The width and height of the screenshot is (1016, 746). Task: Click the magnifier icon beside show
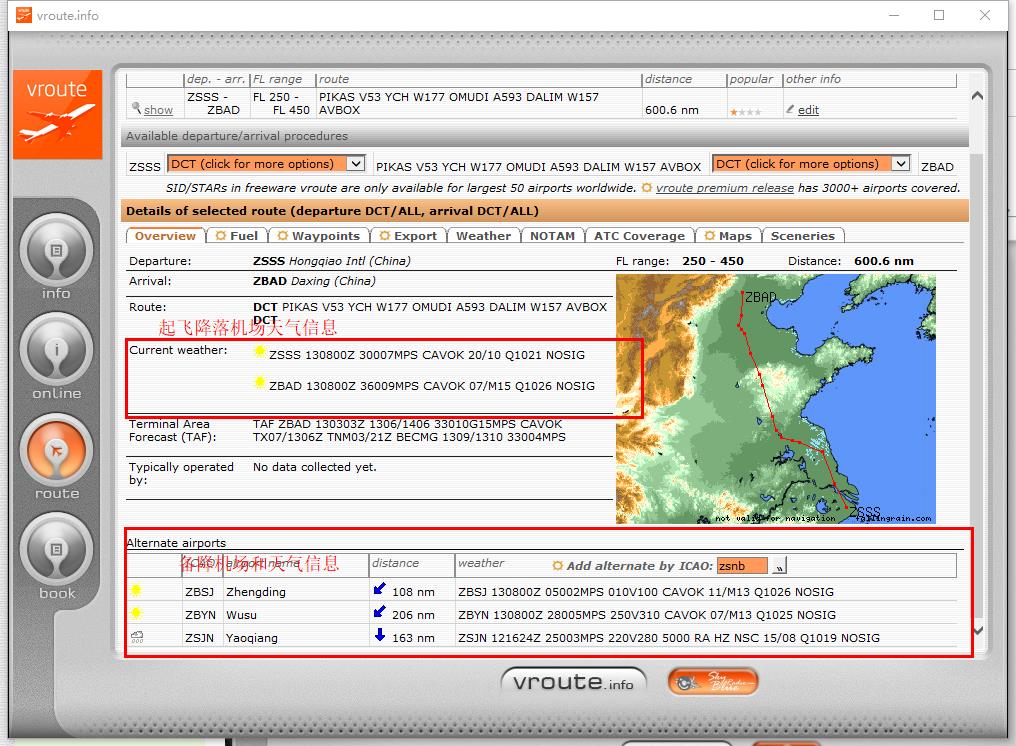(136, 109)
